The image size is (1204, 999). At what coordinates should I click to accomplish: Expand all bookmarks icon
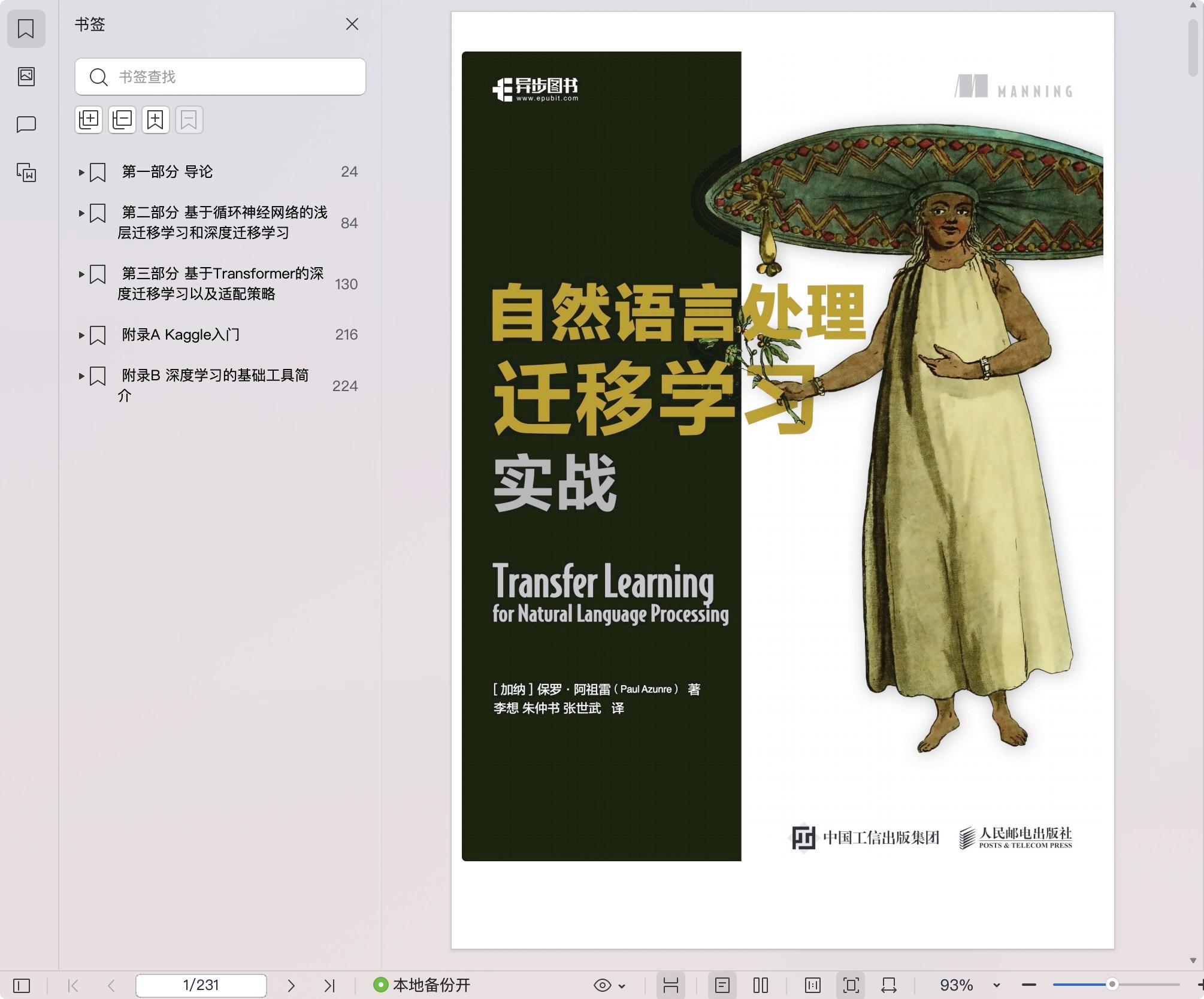[x=89, y=120]
